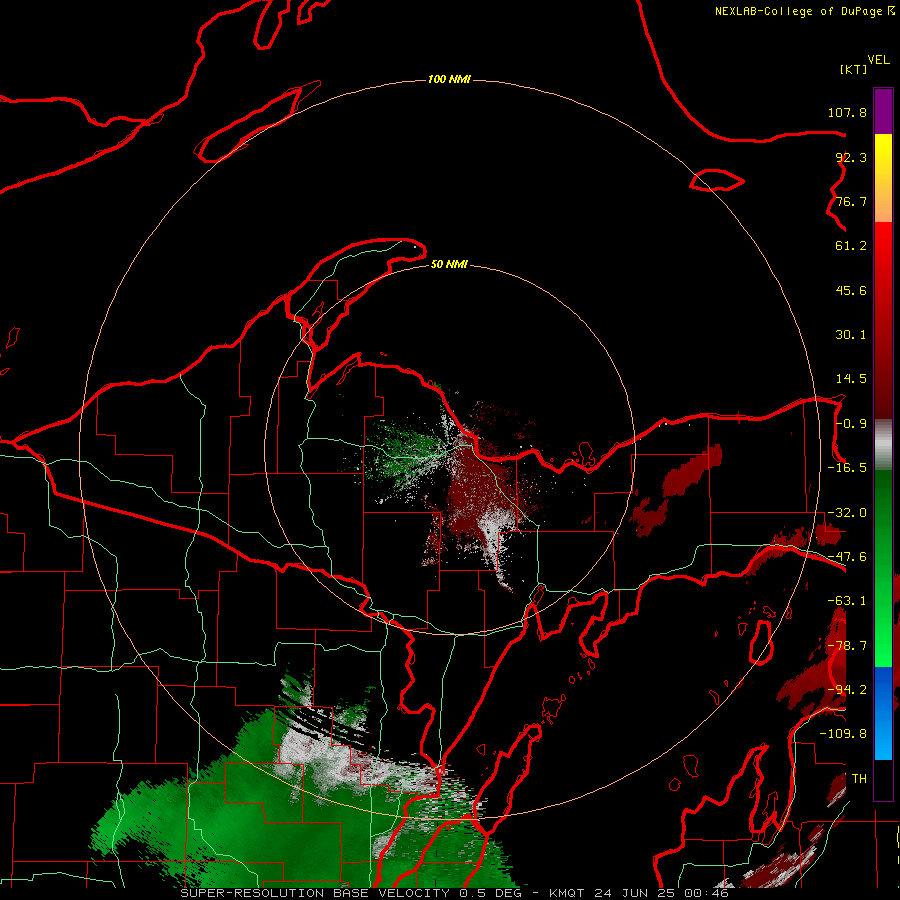Image resolution: width=900 pixels, height=900 pixels.
Task: Click the [KT] units label
Action: tap(853, 69)
